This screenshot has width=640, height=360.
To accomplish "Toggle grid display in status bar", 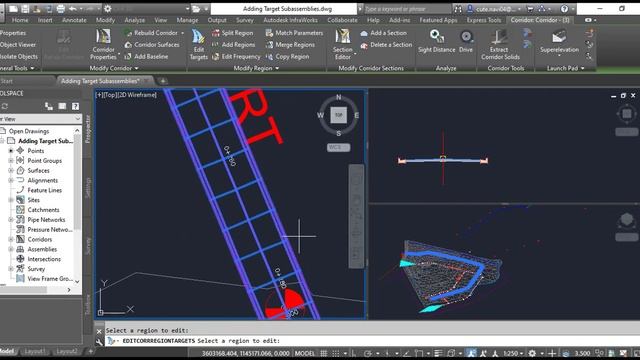I will (324, 353).
